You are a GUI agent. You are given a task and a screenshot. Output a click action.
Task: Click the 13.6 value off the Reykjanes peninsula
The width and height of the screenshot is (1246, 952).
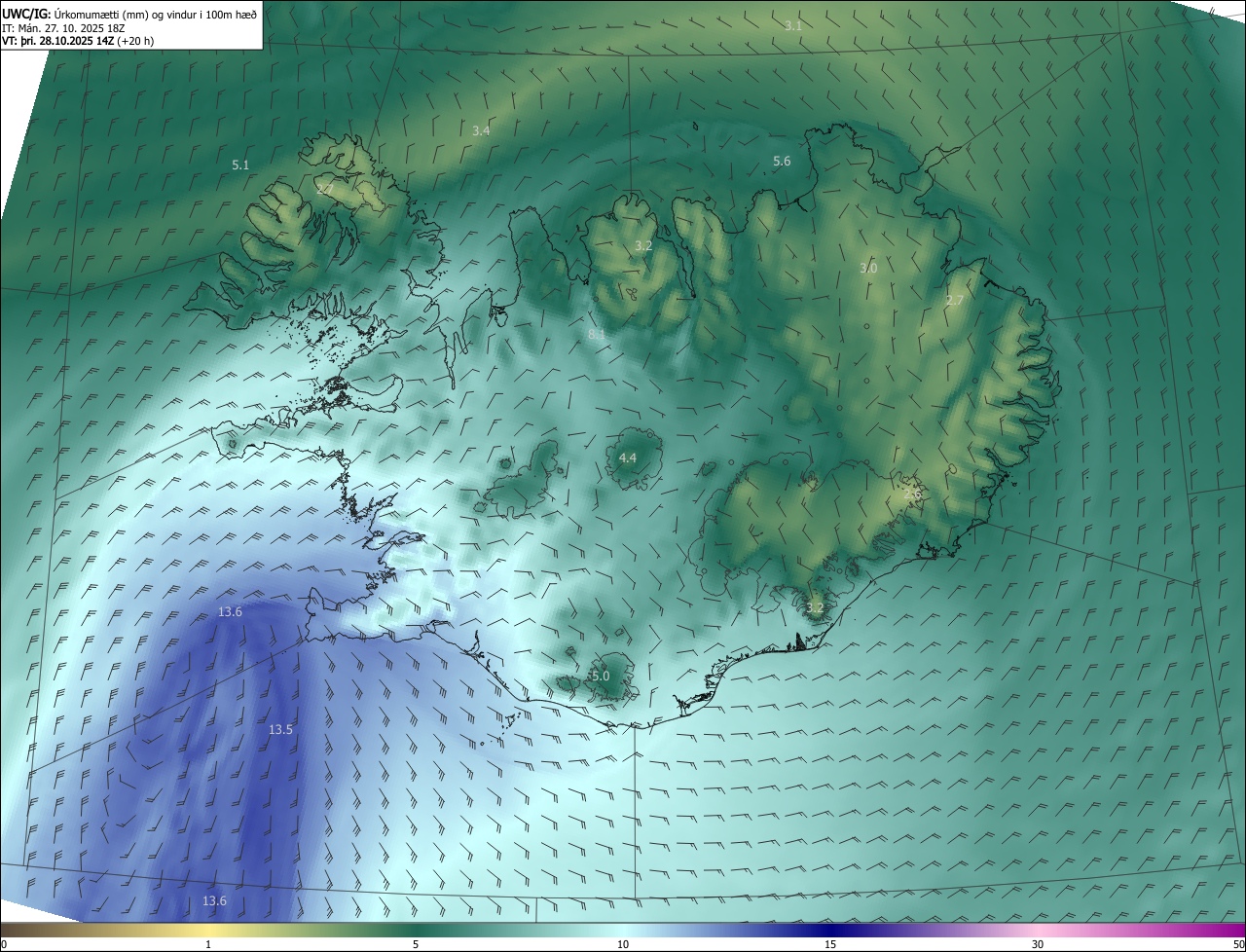click(x=230, y=612)
